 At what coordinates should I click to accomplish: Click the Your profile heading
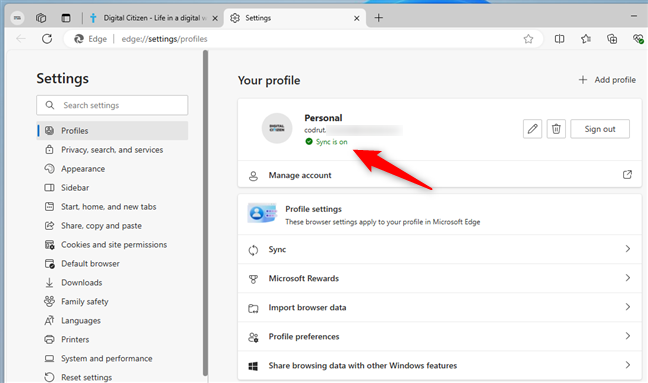[269, 80]
